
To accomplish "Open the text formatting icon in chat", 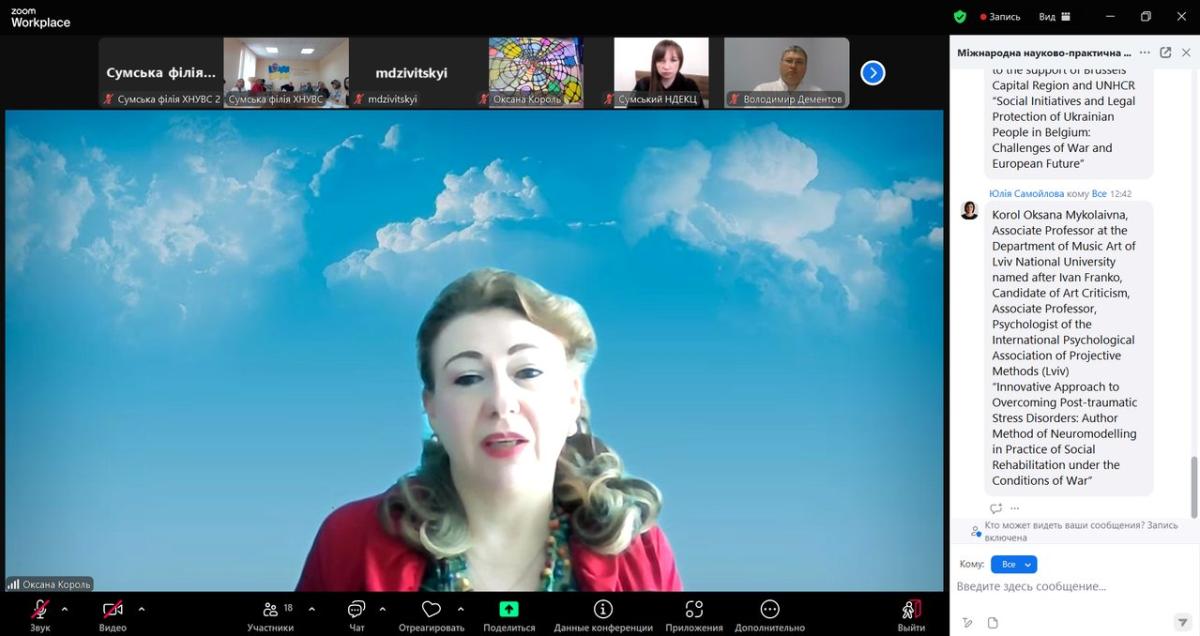I will pyautogui.click(x=967, y=622).
